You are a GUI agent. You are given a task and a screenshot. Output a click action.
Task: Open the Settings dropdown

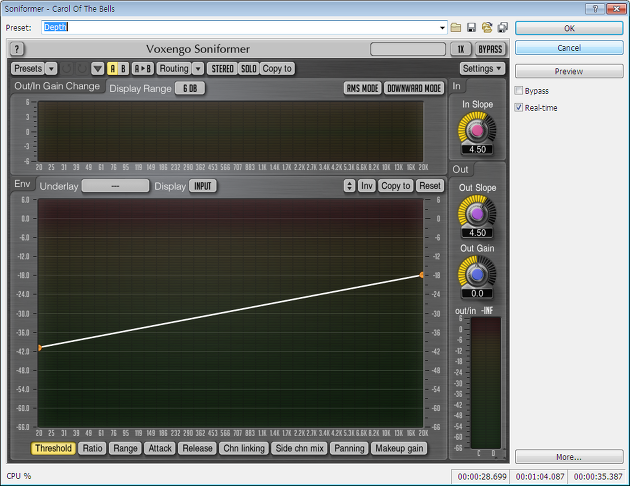click(482, 69)
